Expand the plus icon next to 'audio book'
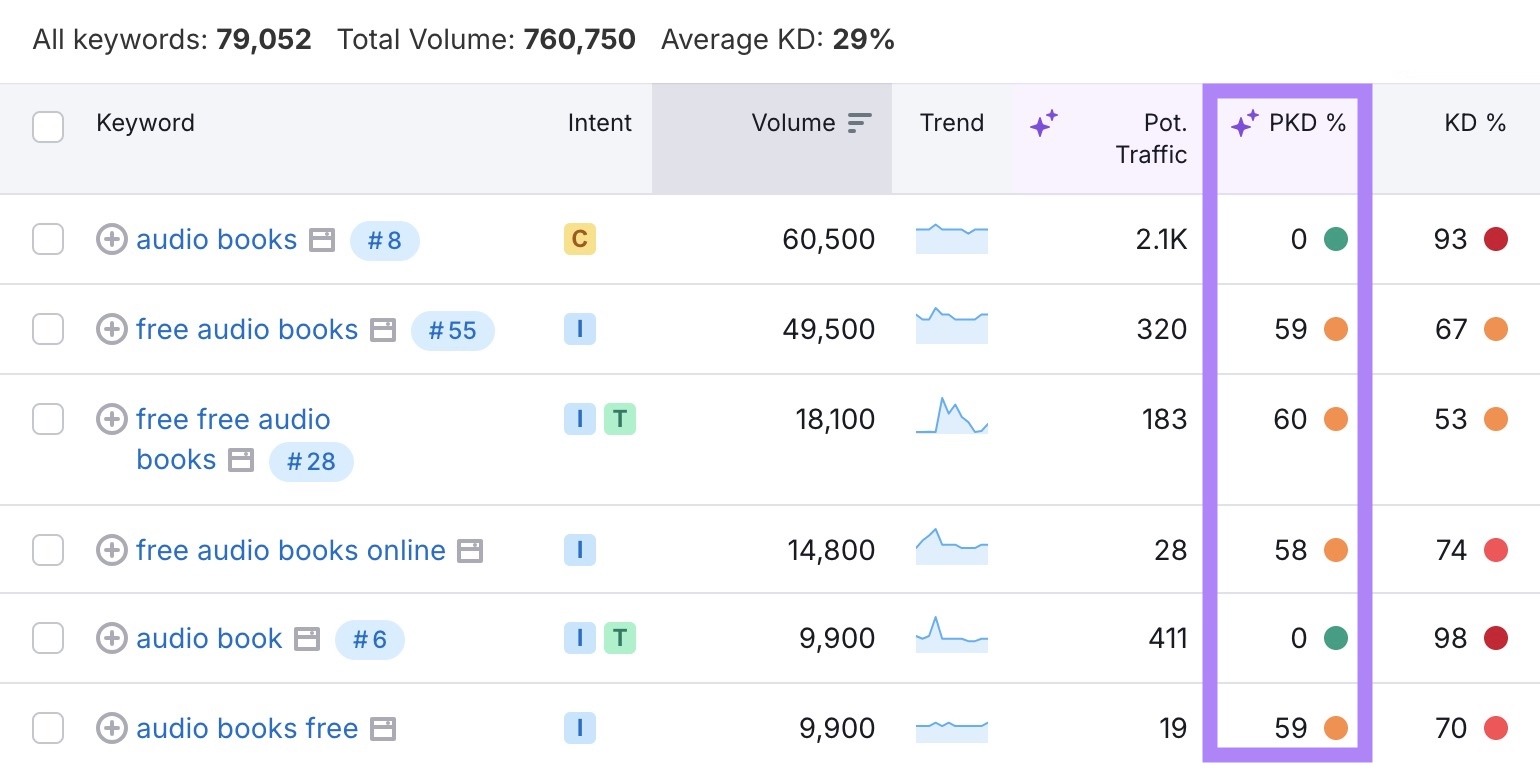Screen dimensions: 1540x770 coord(111,638)
